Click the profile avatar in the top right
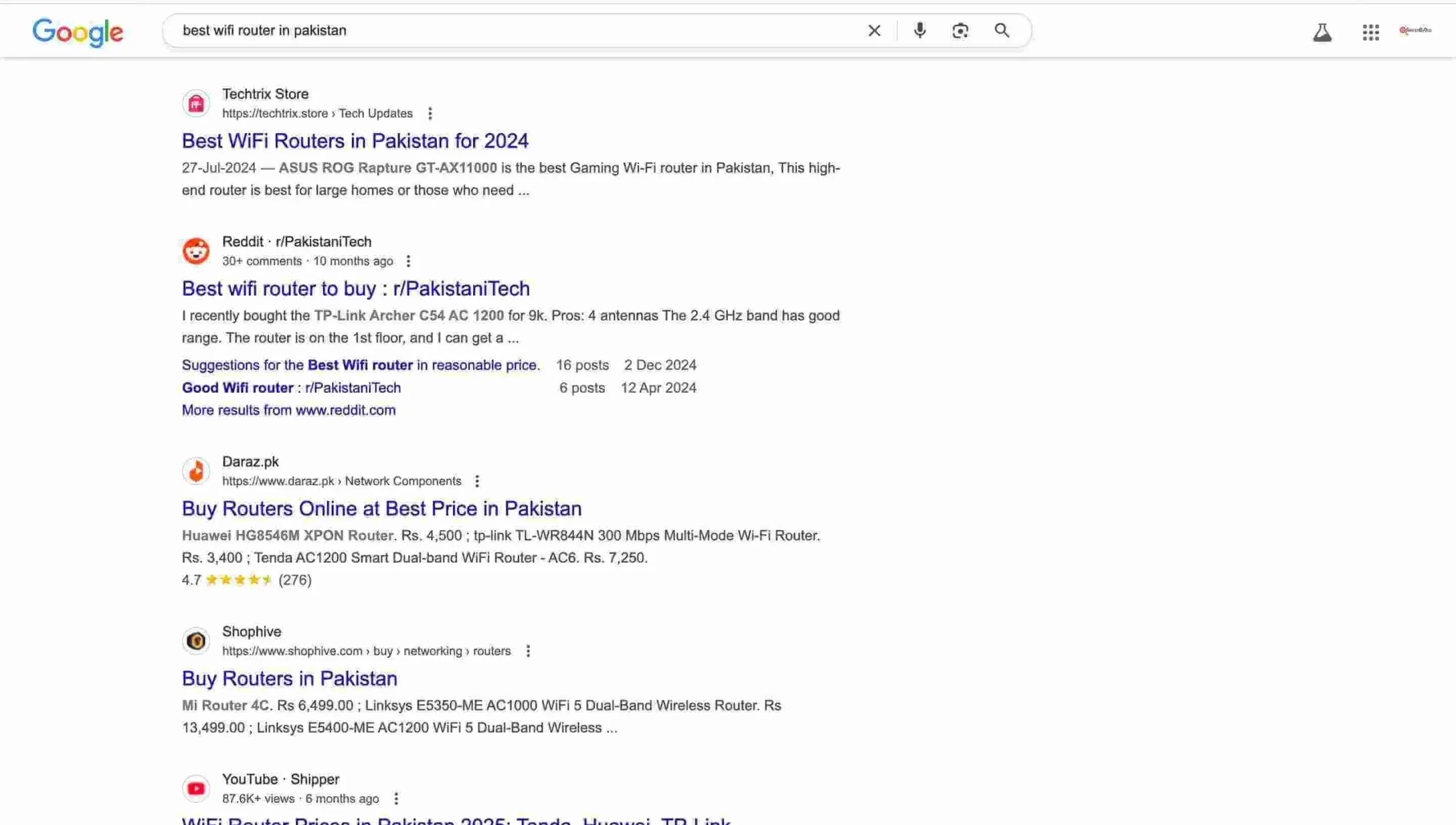The width and height of the screenshot is (1456, 825). point(1414,31)
